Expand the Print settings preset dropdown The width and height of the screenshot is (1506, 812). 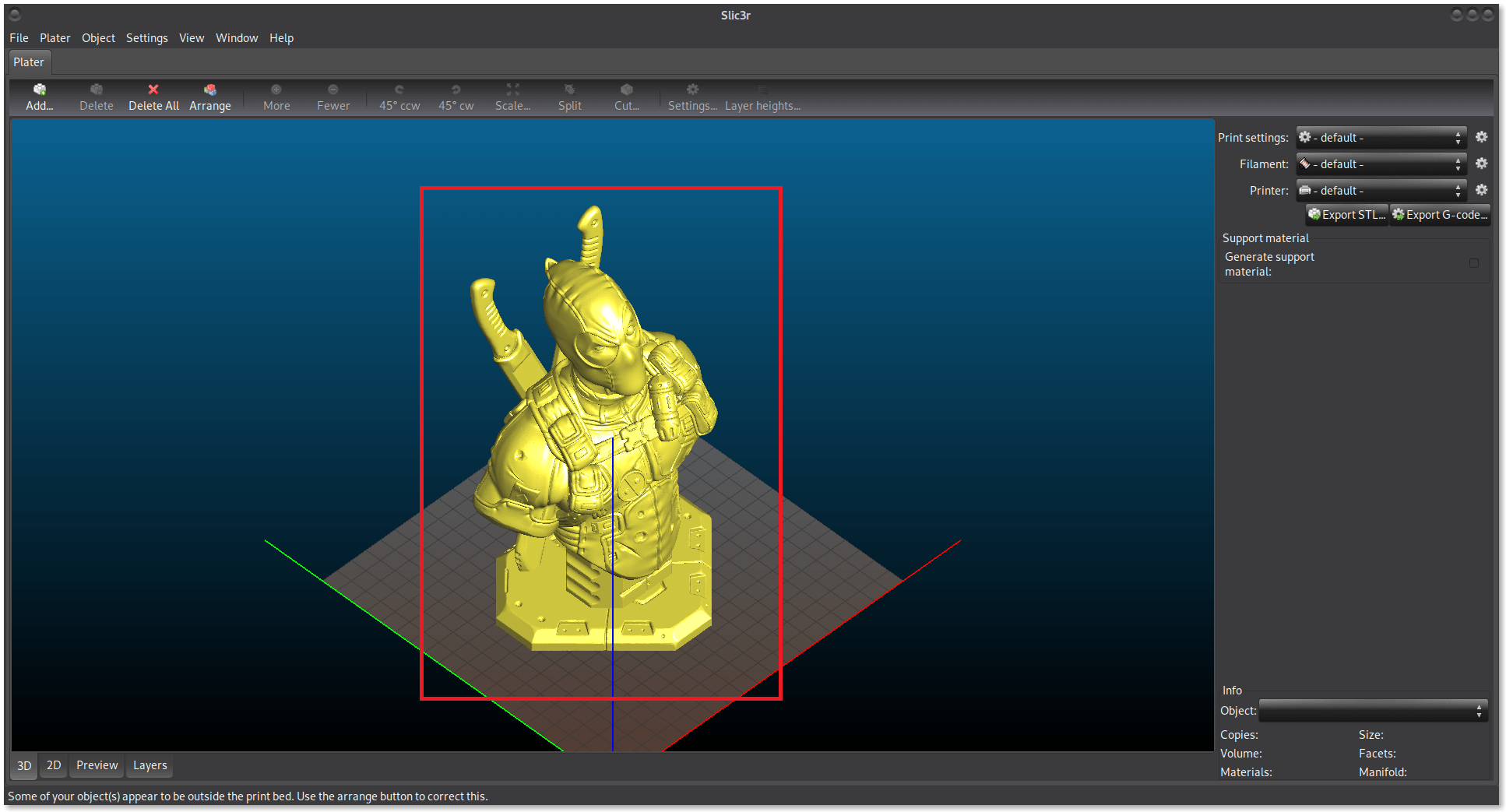1381,138
